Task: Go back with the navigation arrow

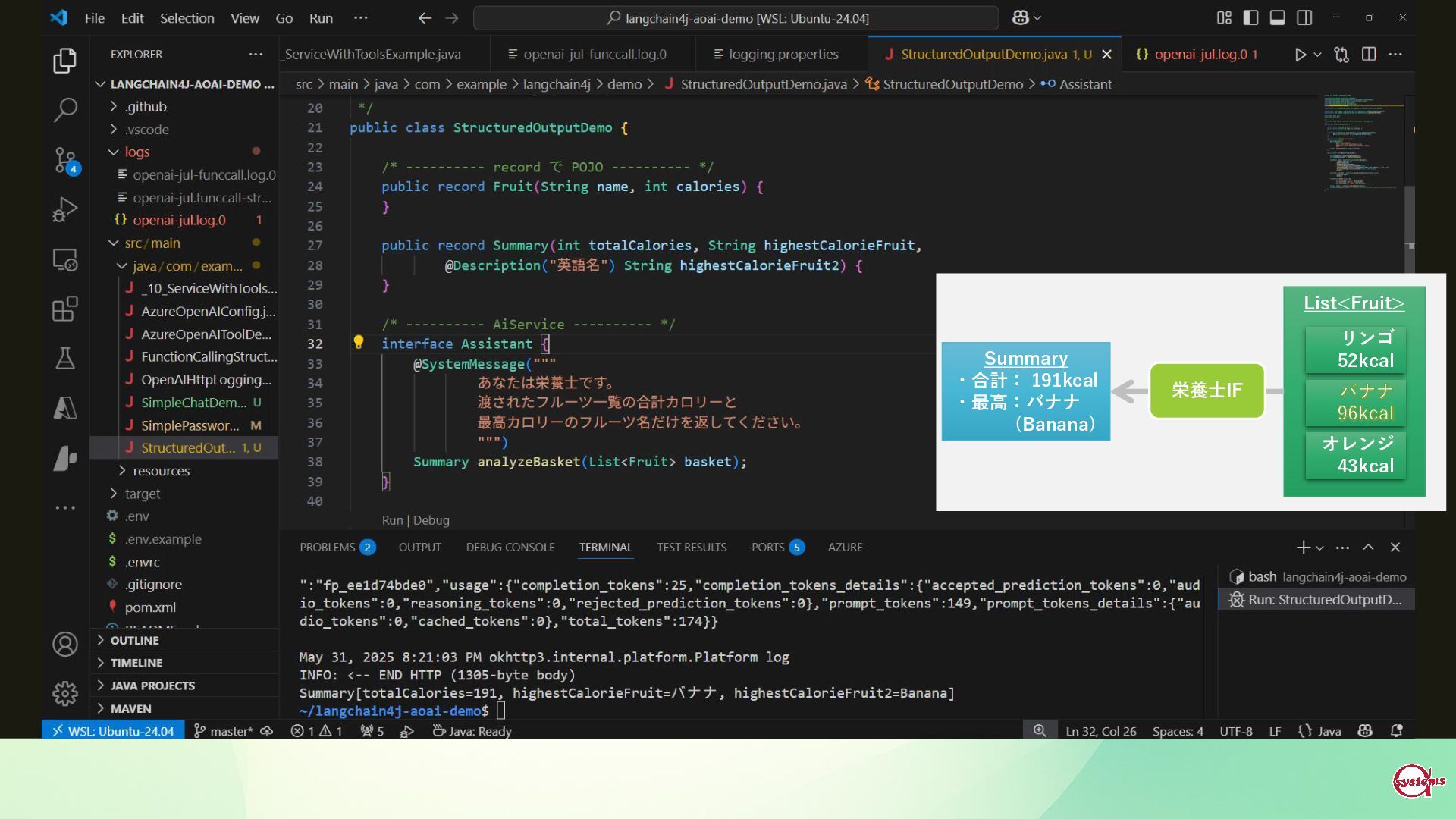Action: click(x=425, y=17)
